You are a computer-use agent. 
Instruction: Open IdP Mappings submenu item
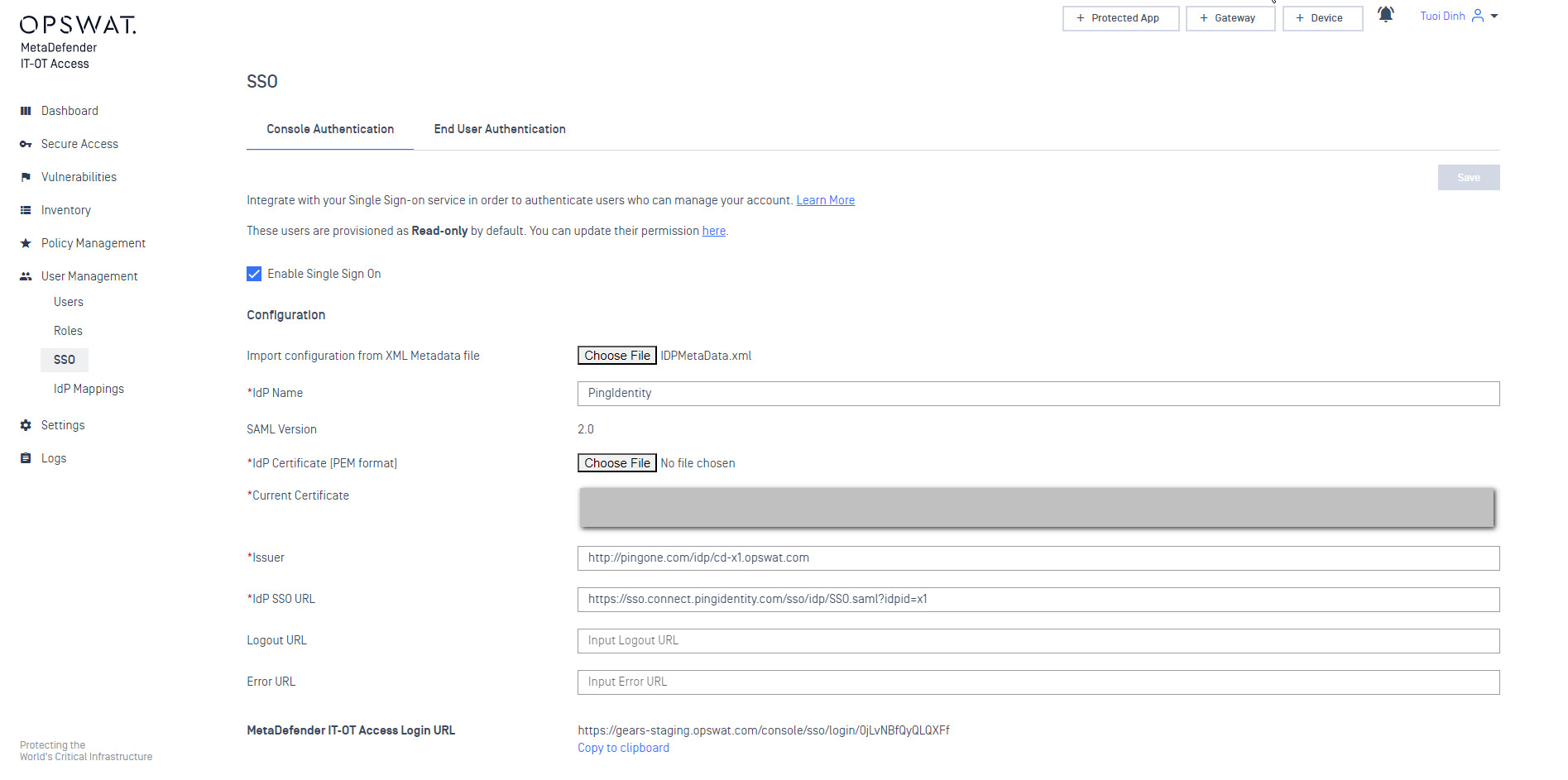89,389
